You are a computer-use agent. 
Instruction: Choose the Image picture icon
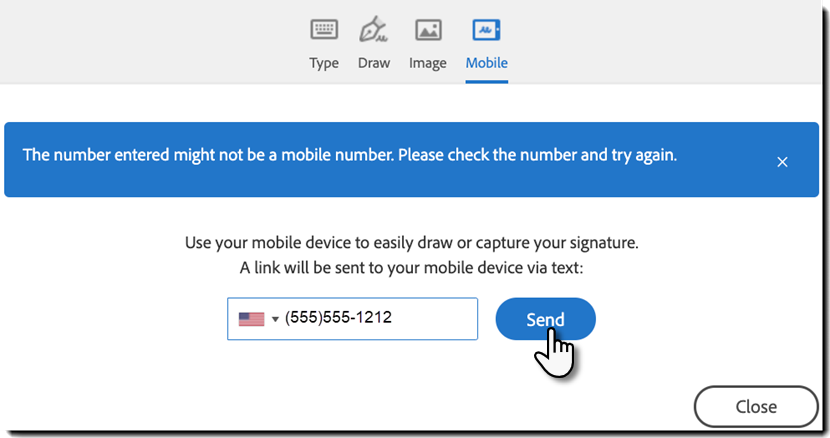tap(428, 30)
